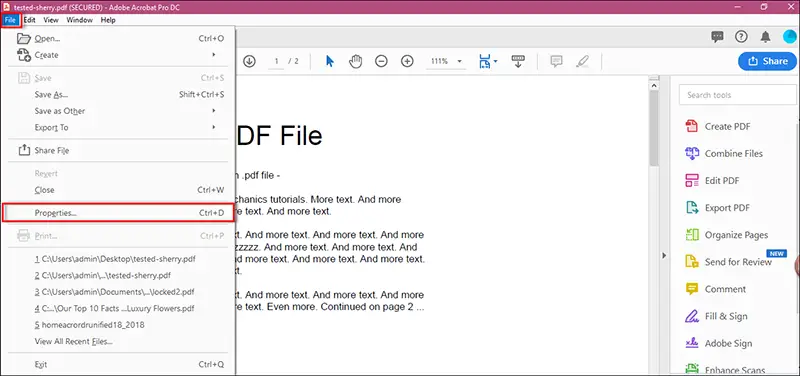Open the Edit menu
This screenshot has height=376, width=800.
(30, 20)
